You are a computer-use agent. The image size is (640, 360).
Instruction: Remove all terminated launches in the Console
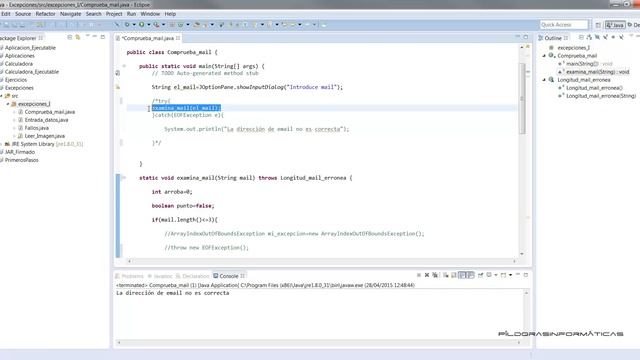tap(435, 275)
